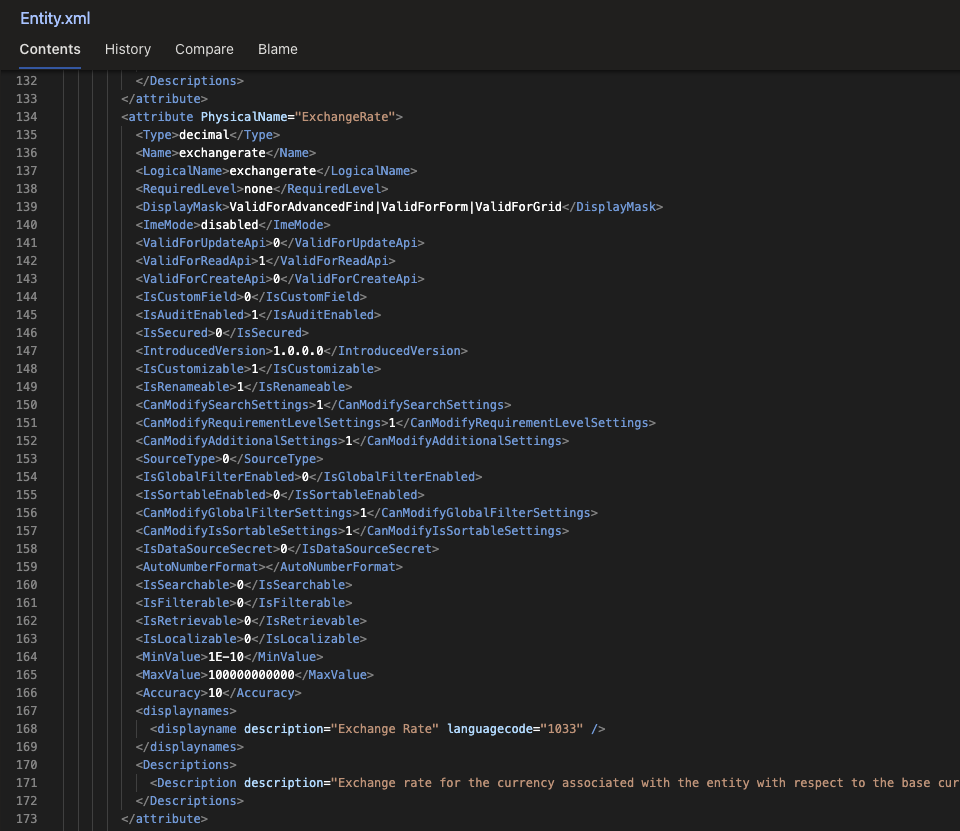960x831 pixels.
Task: Click the IsFilterable line
Action: point(244,603)
